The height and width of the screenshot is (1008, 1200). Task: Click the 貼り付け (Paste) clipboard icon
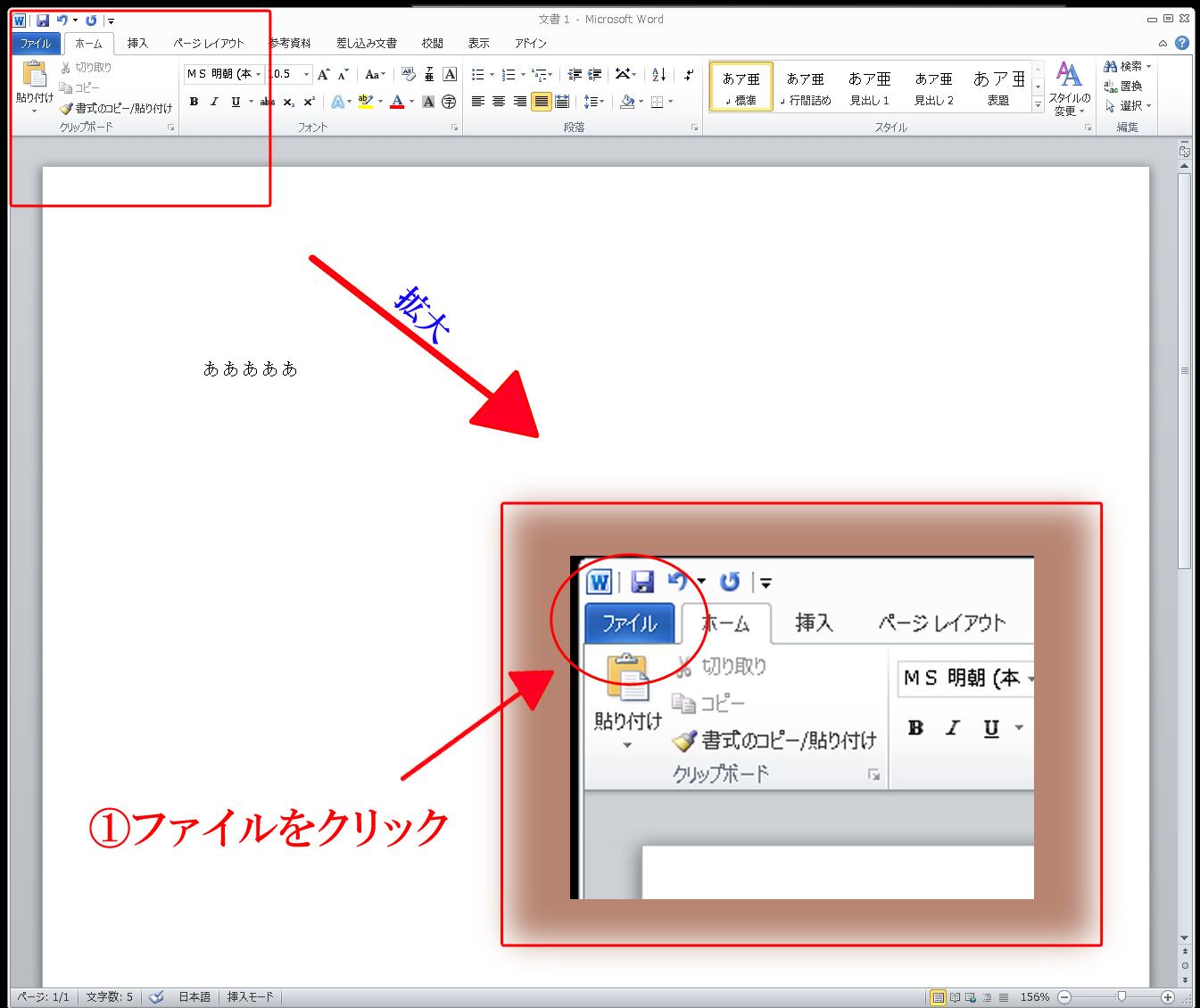point(34,74)
